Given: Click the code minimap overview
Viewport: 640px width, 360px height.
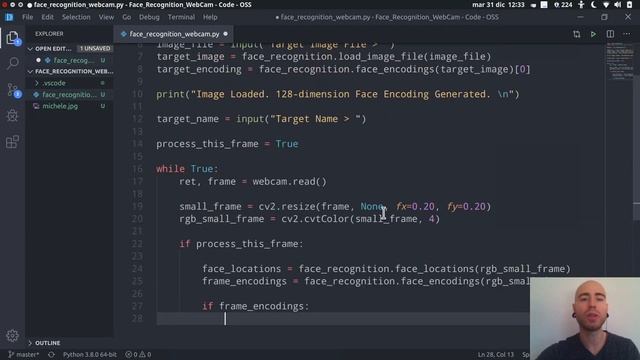Looking at the screenshot, I should (x=619, y=61).
